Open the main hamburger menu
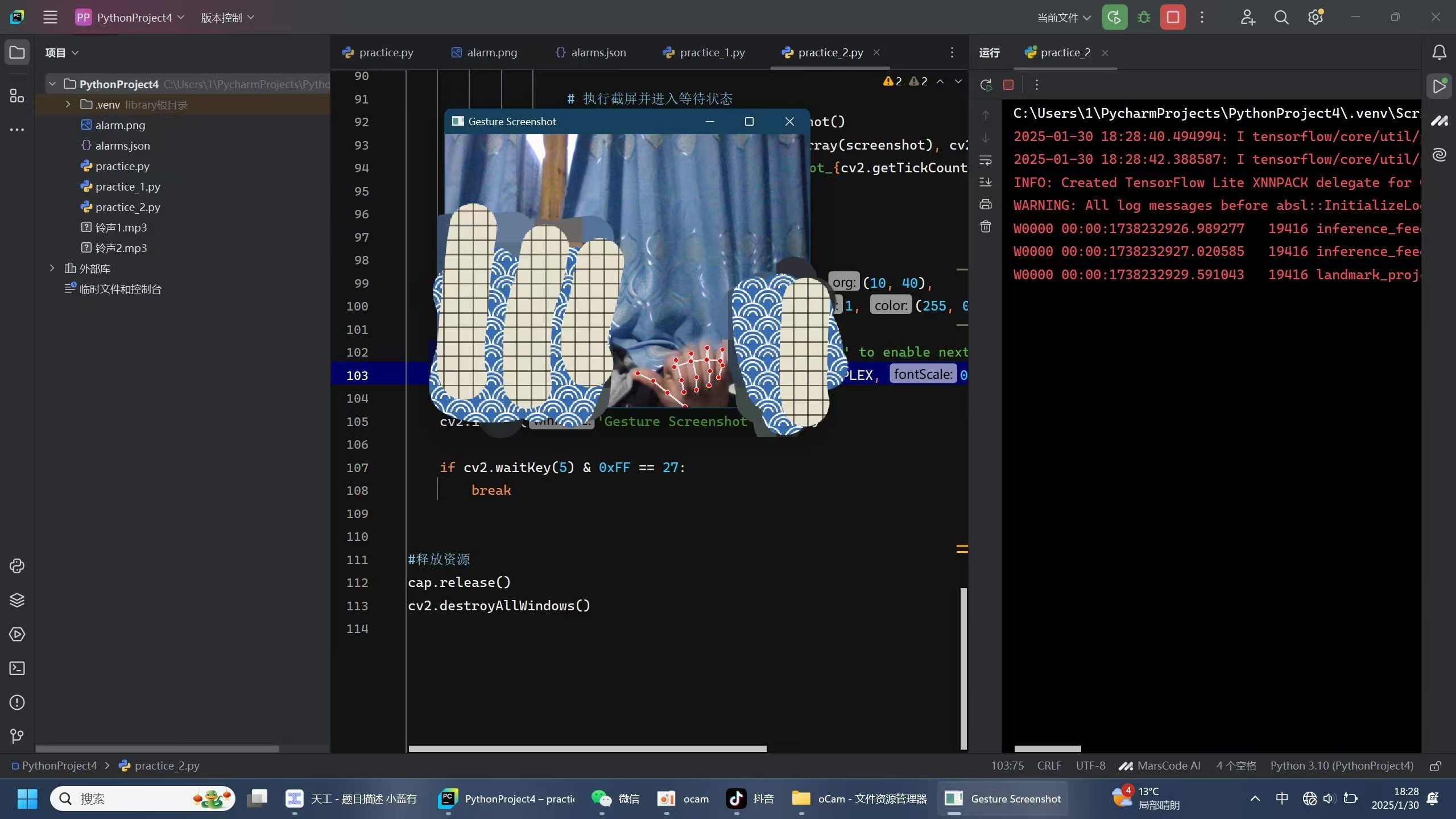The image size is (1456, 819). [x=50, y=17]
